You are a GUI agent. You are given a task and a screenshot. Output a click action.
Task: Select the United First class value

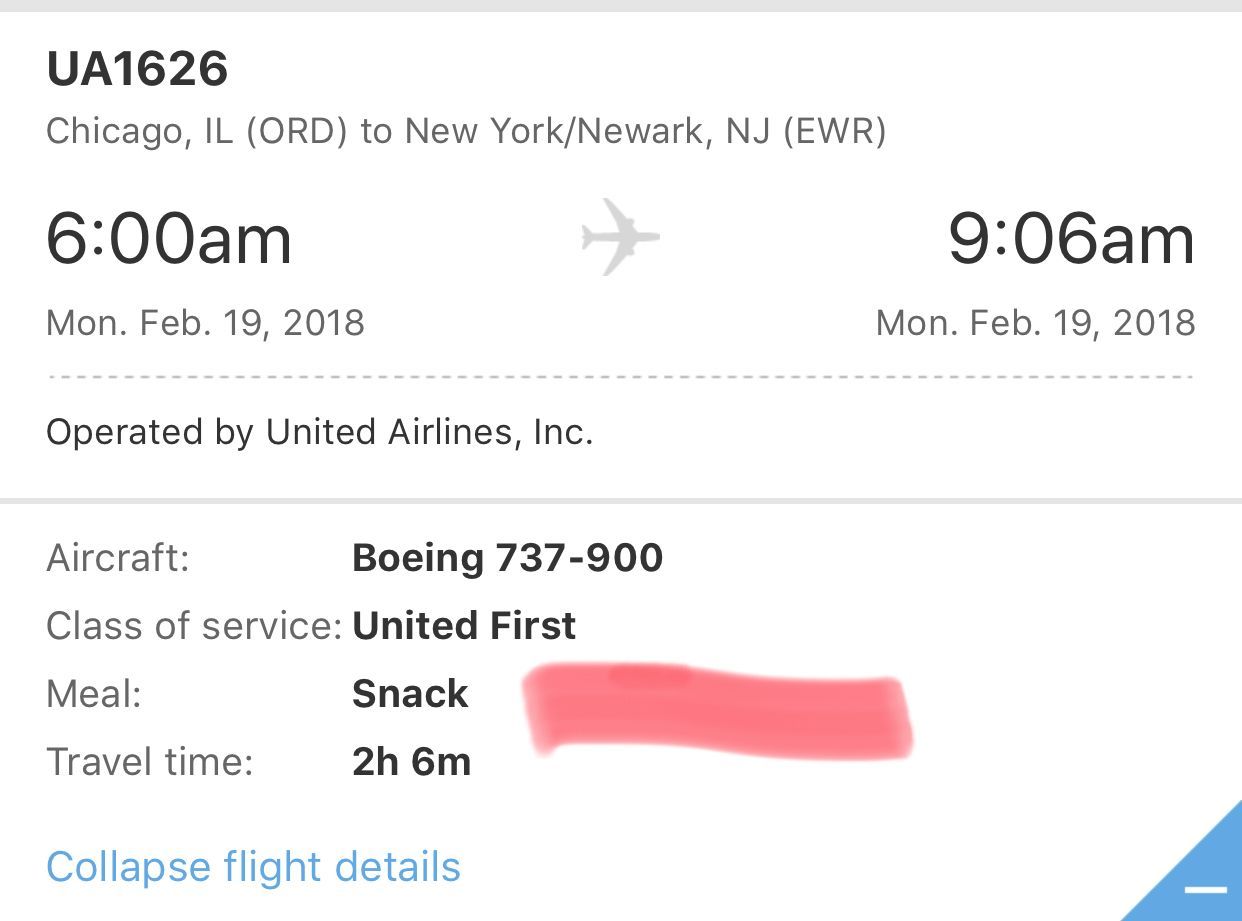[x=464, y=626]
